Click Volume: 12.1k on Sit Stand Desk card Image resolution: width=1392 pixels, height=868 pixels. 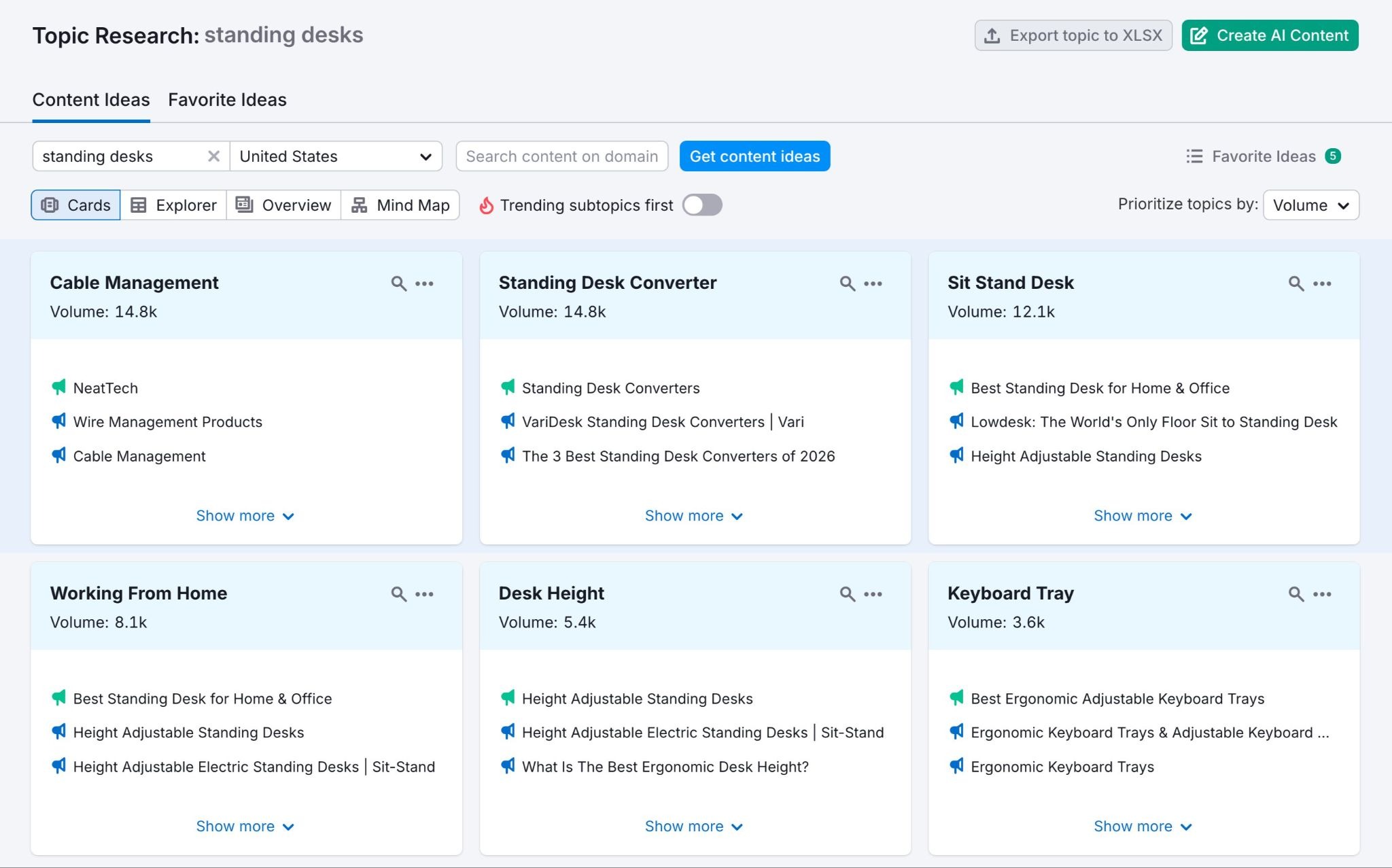(x=1001, y=312)
